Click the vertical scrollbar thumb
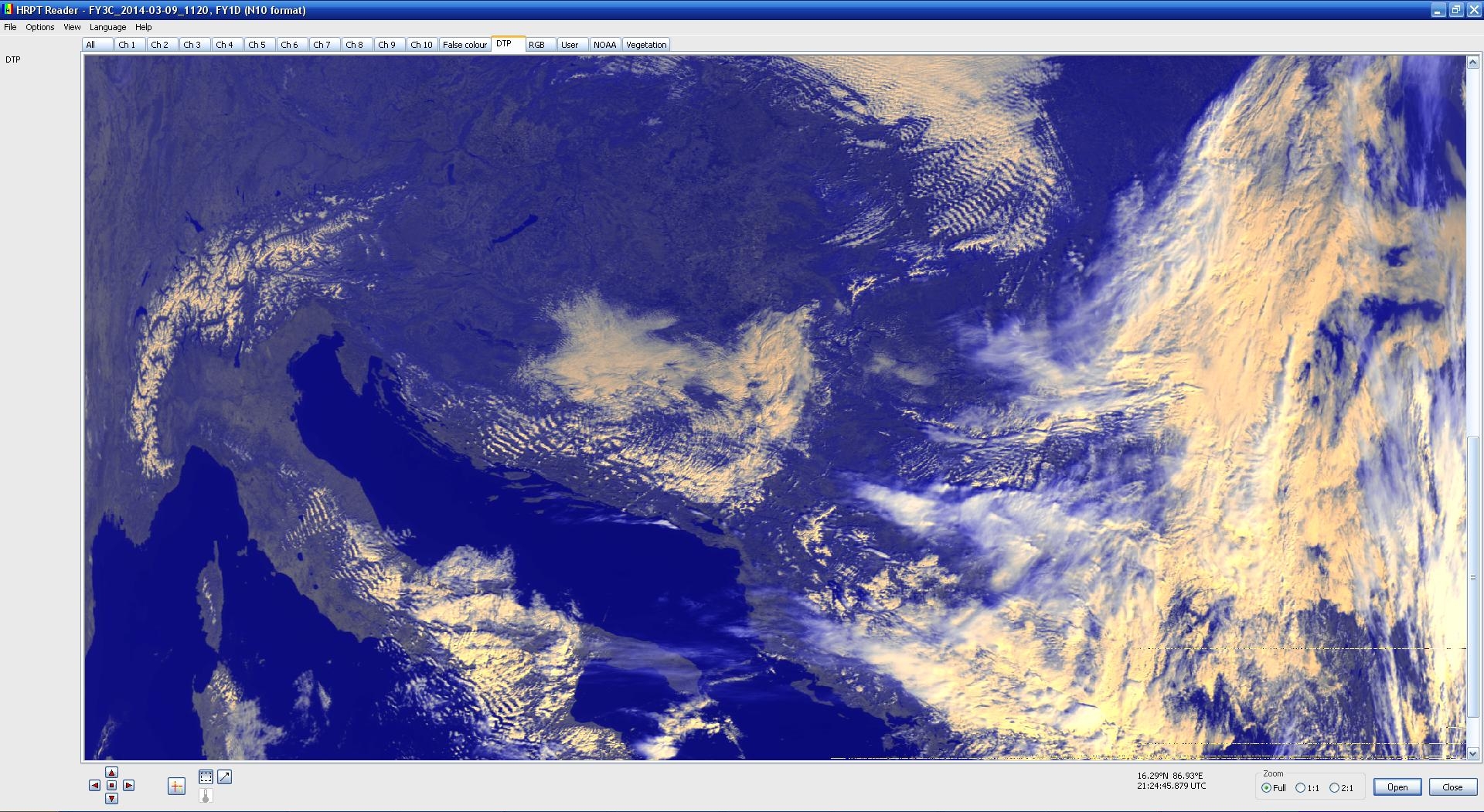The height and width of the screenshot is (812, 1484). 1472,578
